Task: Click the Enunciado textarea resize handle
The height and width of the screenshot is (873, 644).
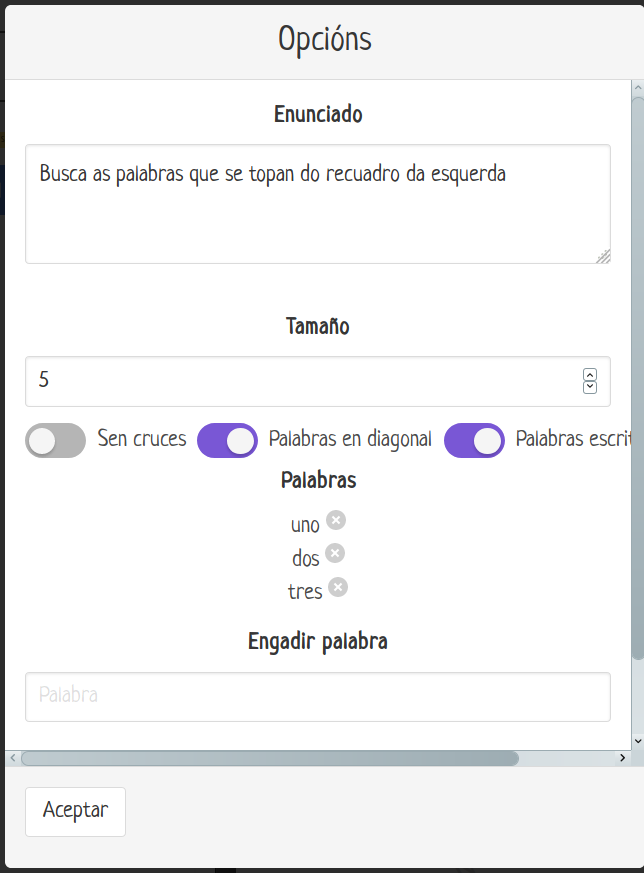Action: point(603,256)
